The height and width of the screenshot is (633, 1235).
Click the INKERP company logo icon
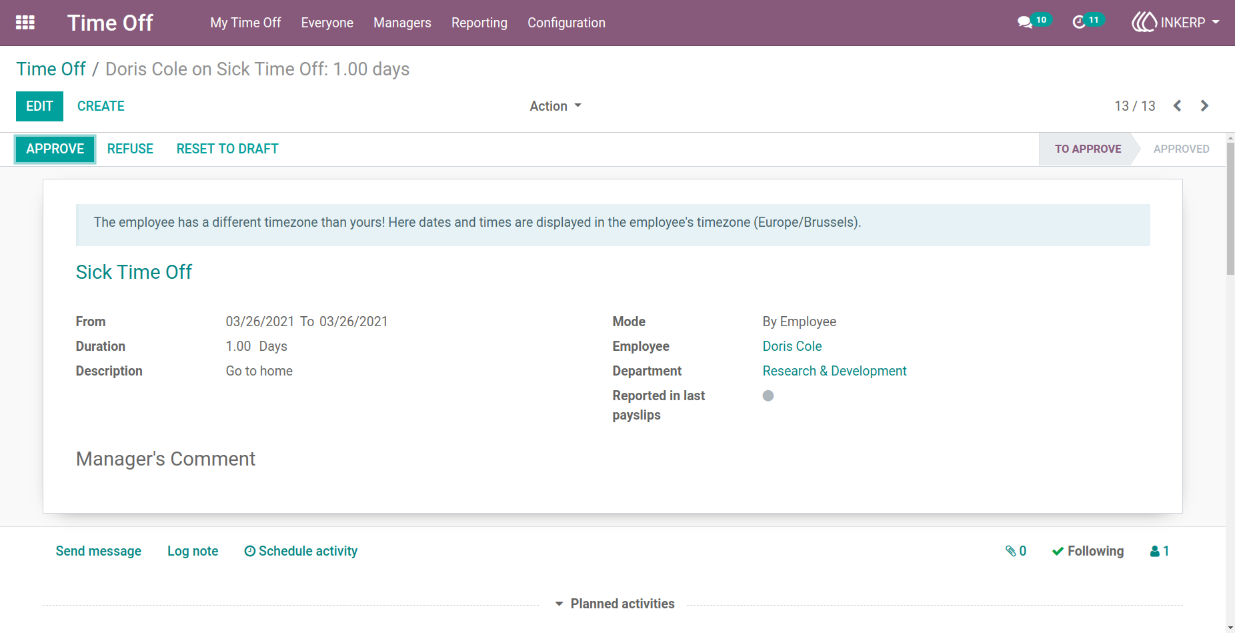click(x=1144, y=22)
